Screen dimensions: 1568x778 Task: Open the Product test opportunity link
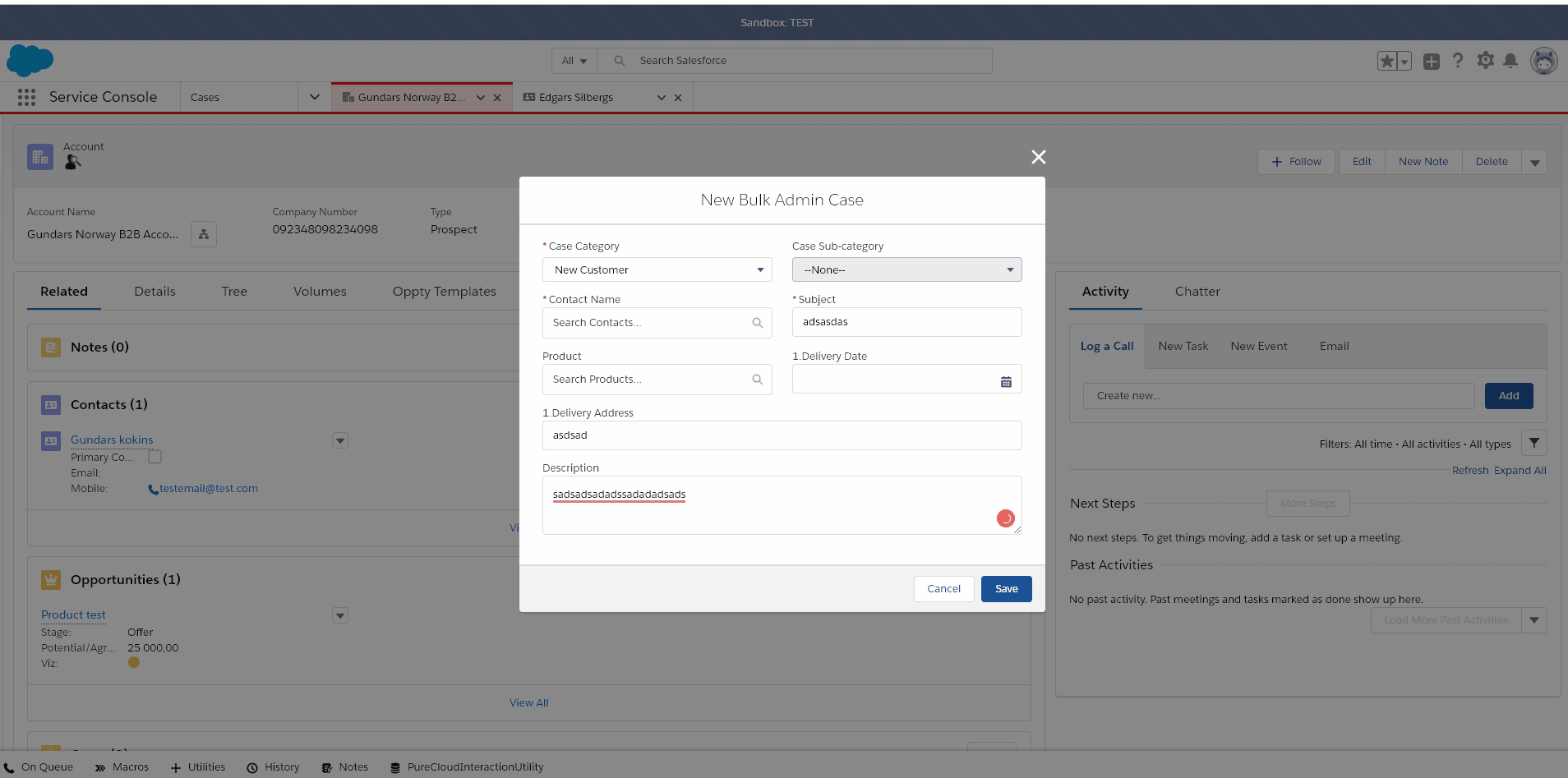pos(73,615)
